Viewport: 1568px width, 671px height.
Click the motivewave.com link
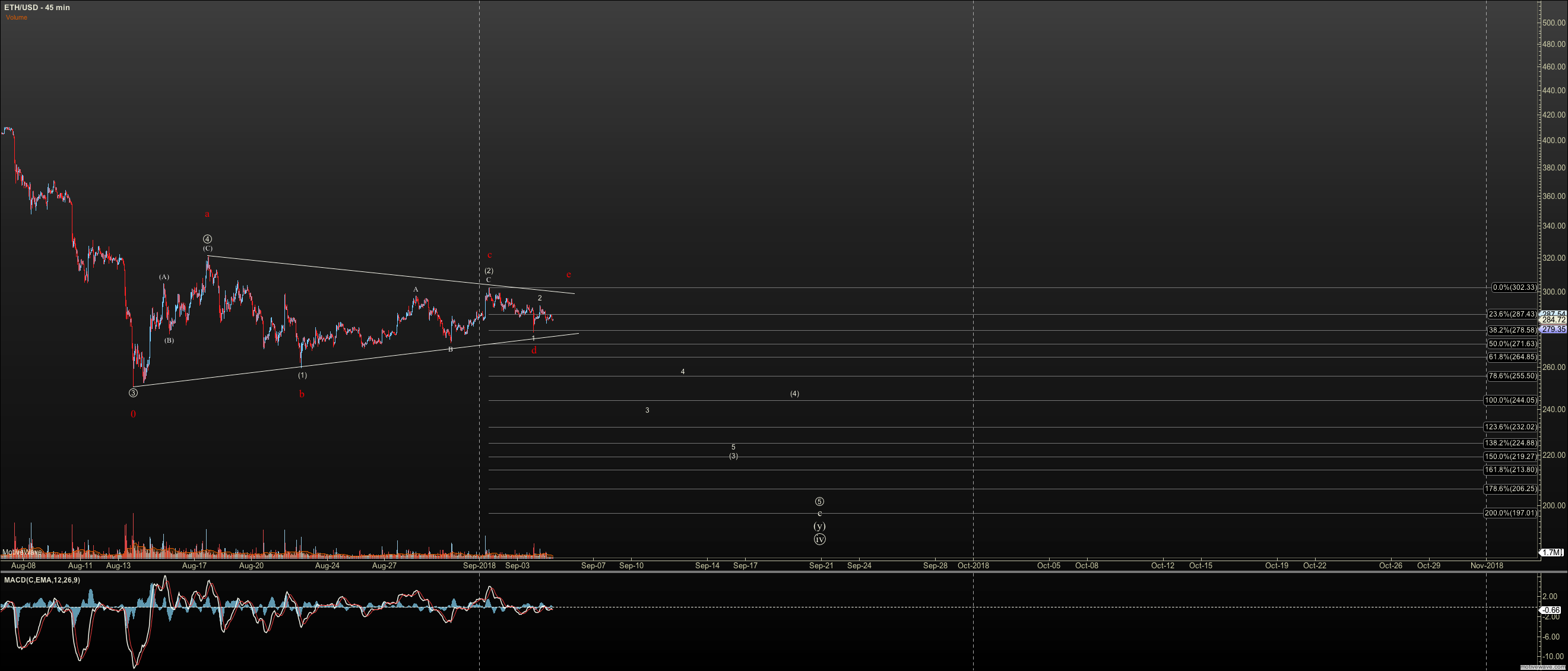[x=1542, y=667]
